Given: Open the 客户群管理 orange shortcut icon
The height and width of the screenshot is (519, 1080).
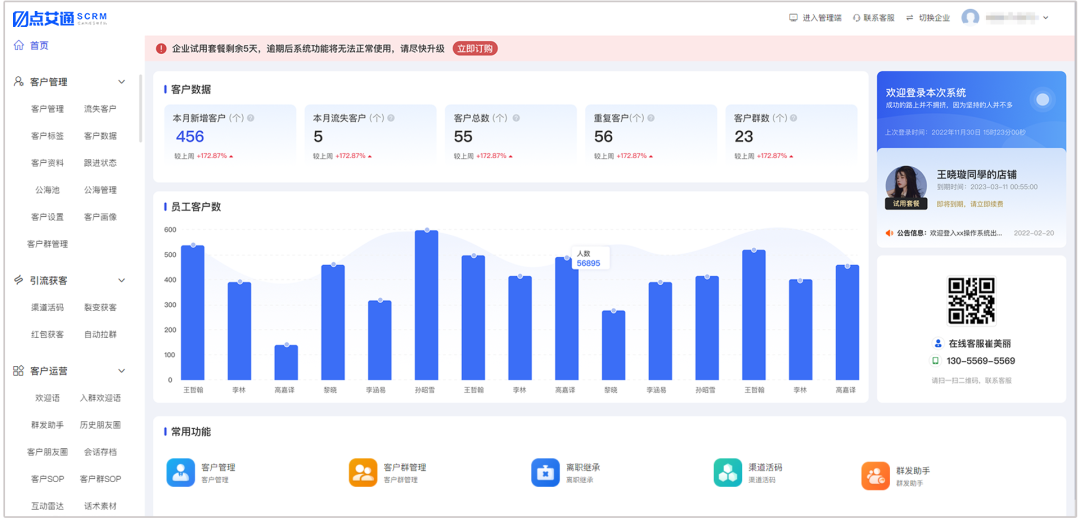Looking at the screenshot, I should pyautogui.click(x=363, y=472).
